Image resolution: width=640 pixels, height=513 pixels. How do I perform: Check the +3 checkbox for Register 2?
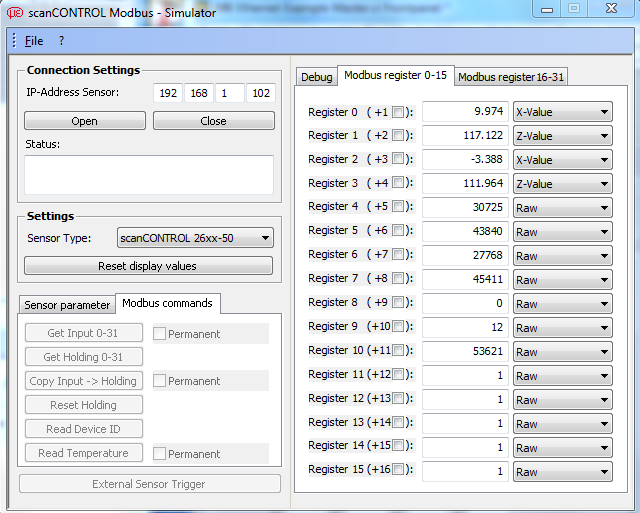pyautogui.click(x=398, y=158)
